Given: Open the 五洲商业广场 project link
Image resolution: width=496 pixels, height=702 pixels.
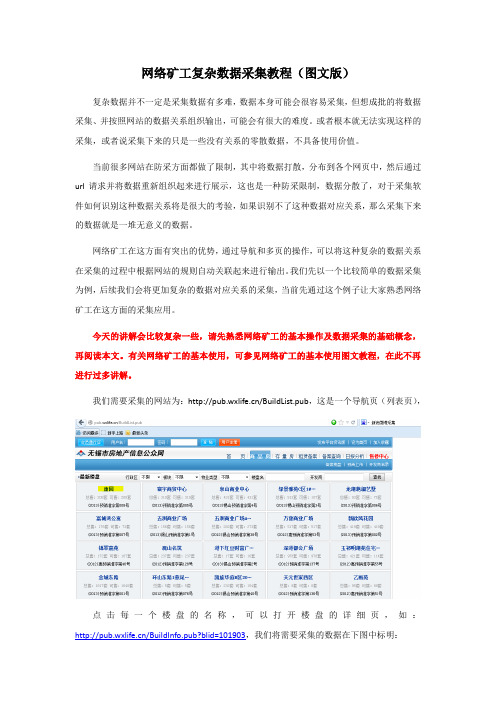Looking at the screenshot, I should point(172,518).
